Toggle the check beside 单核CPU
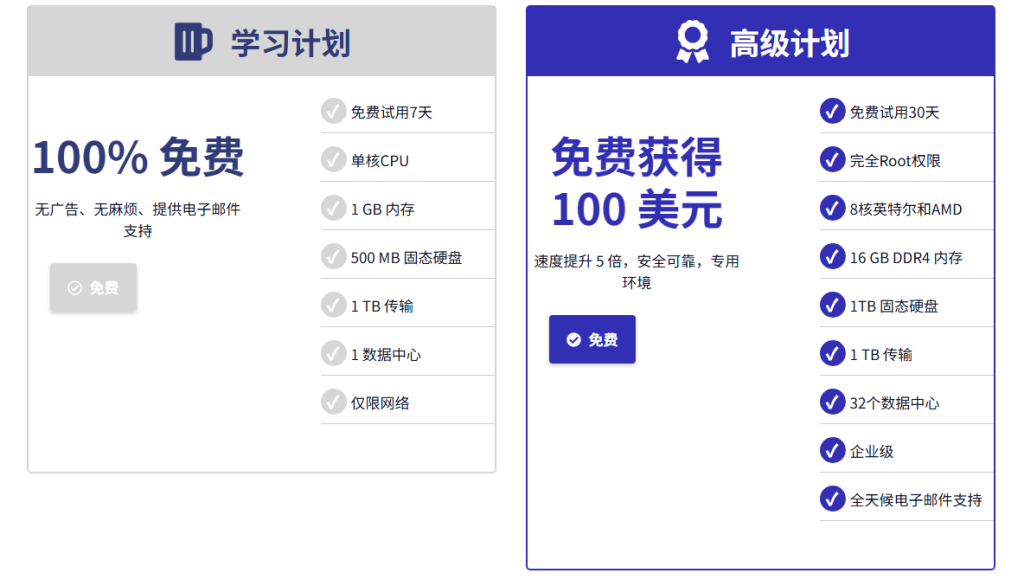The width and height of the screenshot is (1024, 586). 333,159
